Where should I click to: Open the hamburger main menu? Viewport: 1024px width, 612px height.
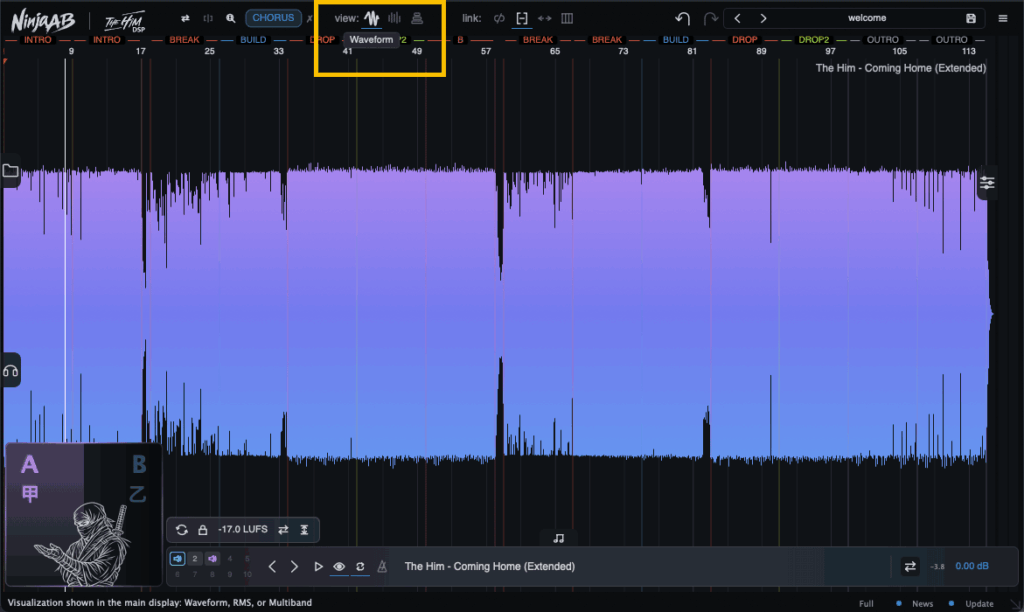coord(1003,18)
